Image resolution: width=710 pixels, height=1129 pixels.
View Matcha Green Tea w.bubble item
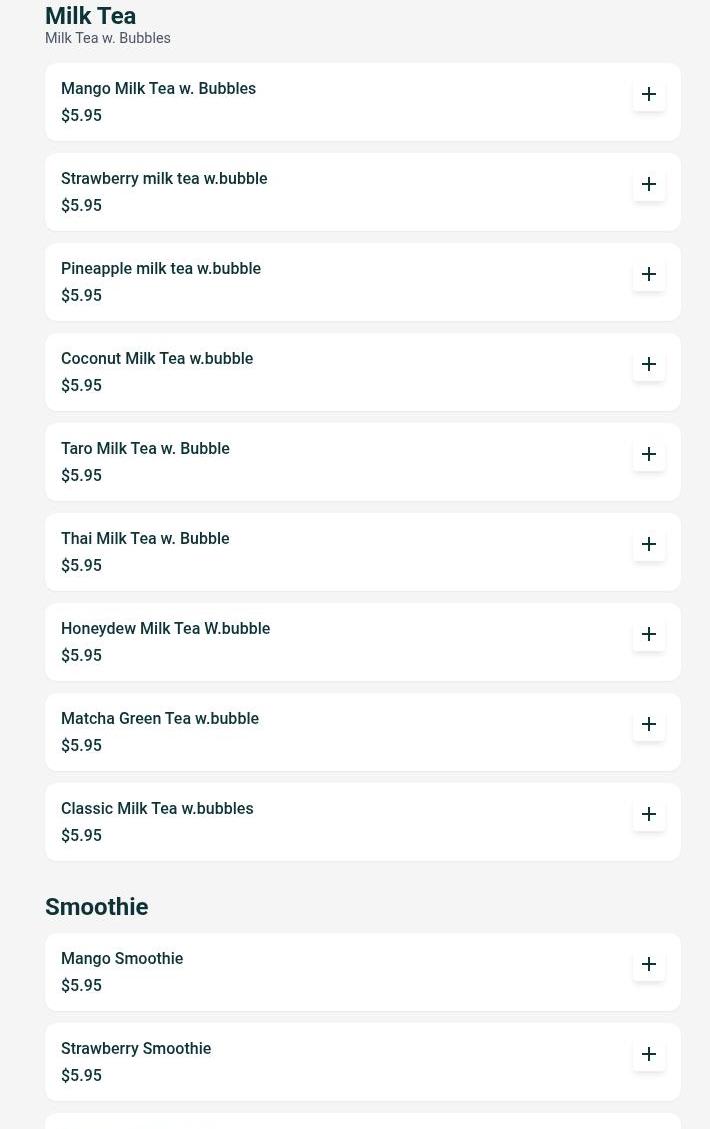point(160,718)
